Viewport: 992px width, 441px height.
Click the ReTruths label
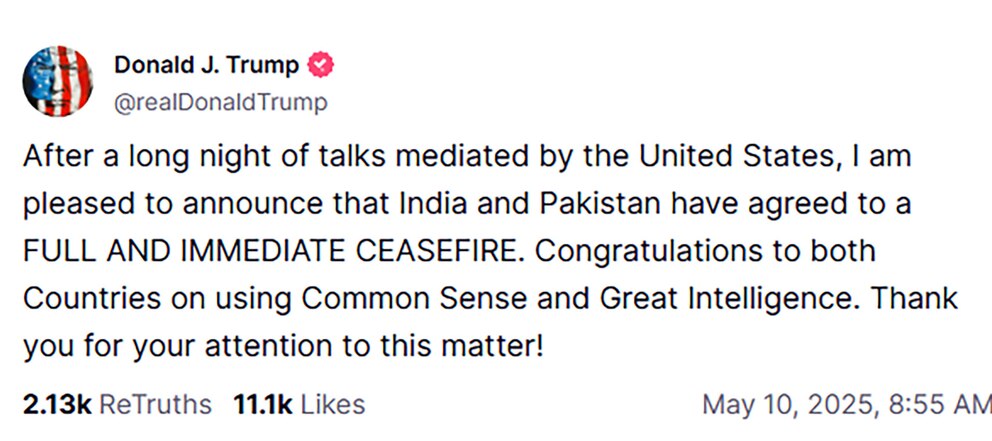[156, 404]
